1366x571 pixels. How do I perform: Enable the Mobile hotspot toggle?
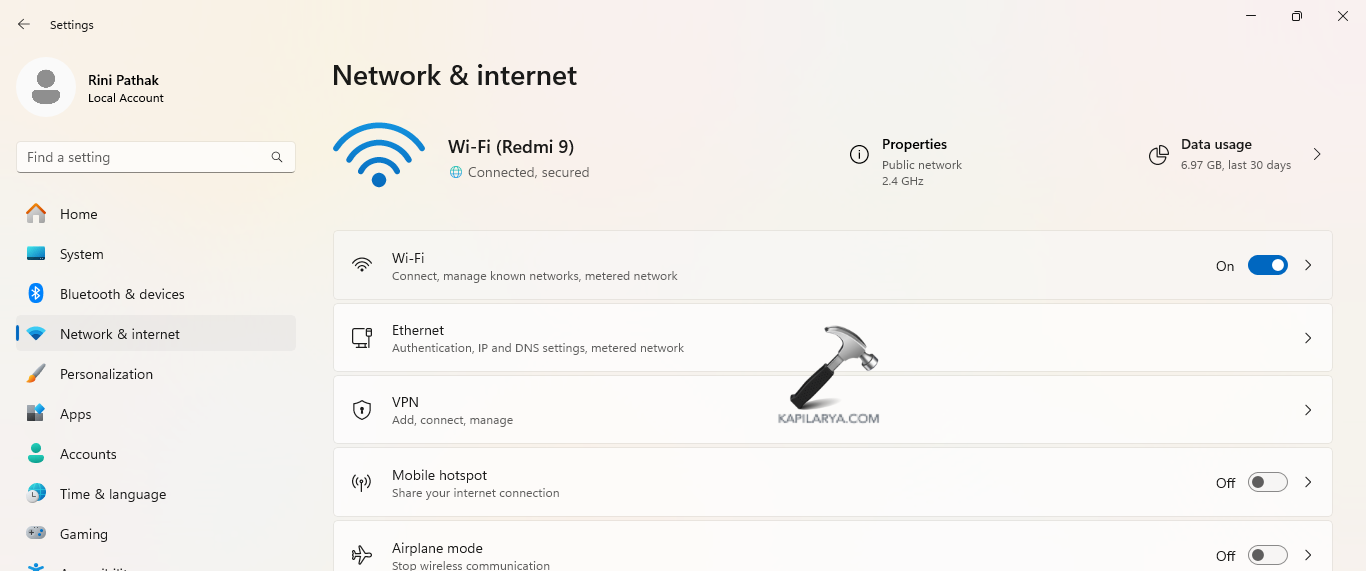pyautogui.click(x=1267, y=483)
